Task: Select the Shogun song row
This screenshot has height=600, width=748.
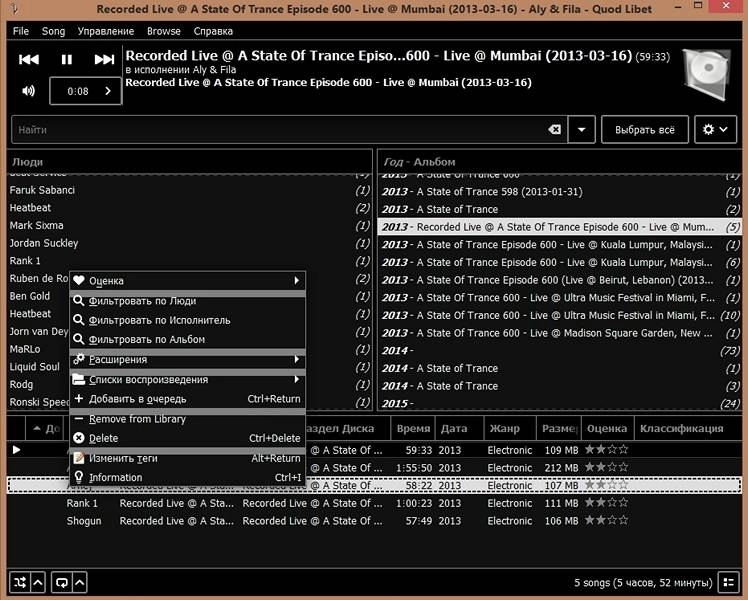Action: (374, 520)
